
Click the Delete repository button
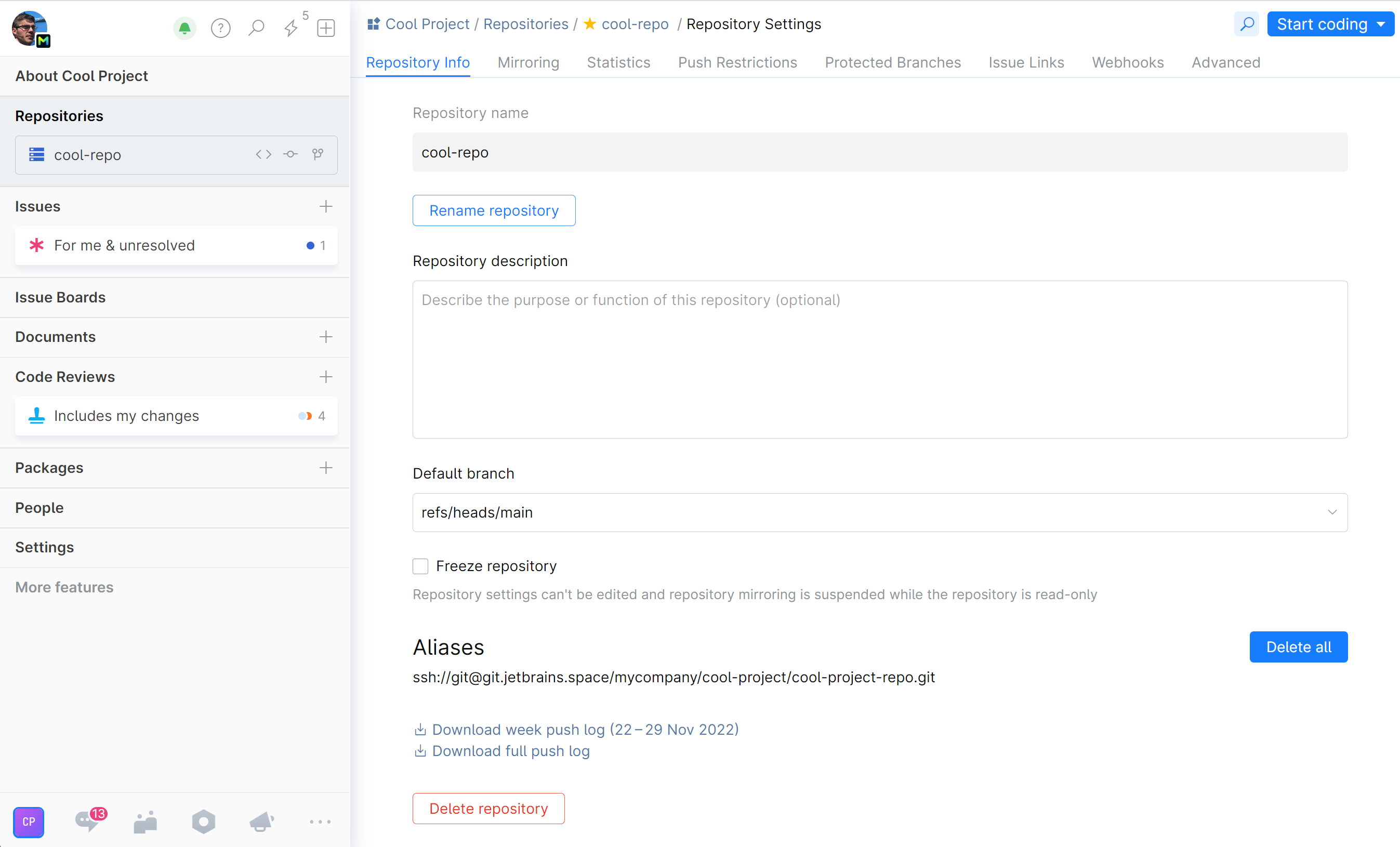489,808
